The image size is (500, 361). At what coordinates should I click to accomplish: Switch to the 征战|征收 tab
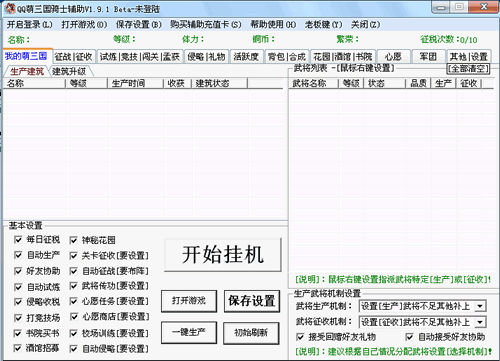(x=74, y=57)
